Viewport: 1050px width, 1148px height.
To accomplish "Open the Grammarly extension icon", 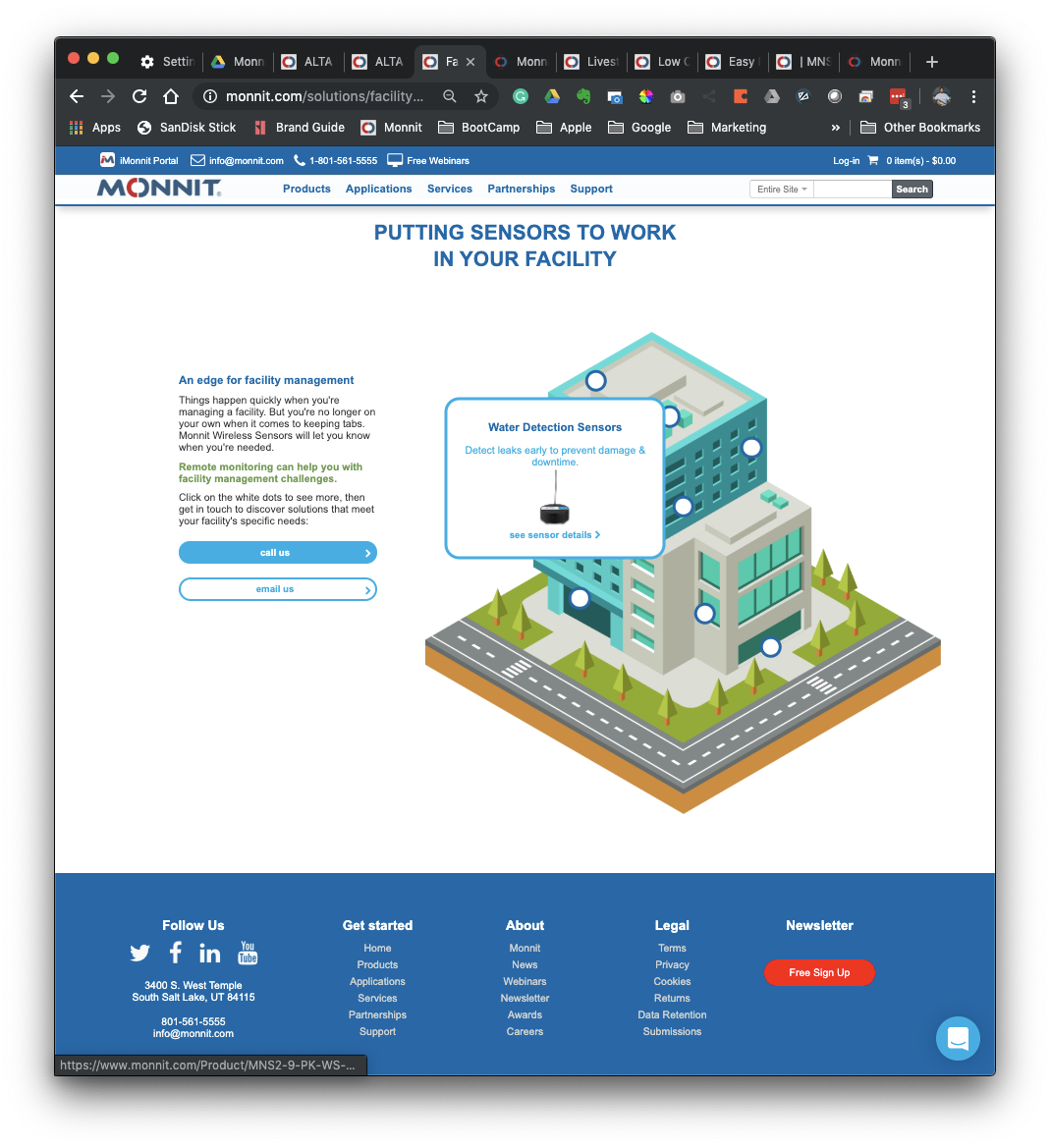I will [521, 96].
